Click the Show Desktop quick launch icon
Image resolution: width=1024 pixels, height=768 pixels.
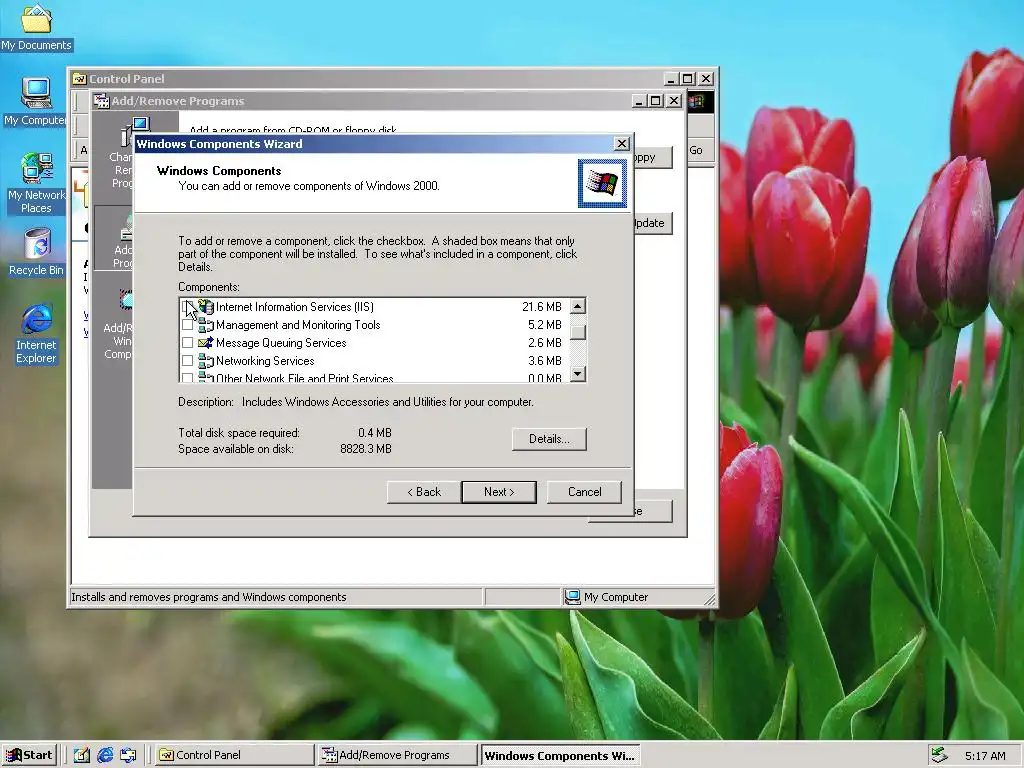tap(81, 755)
